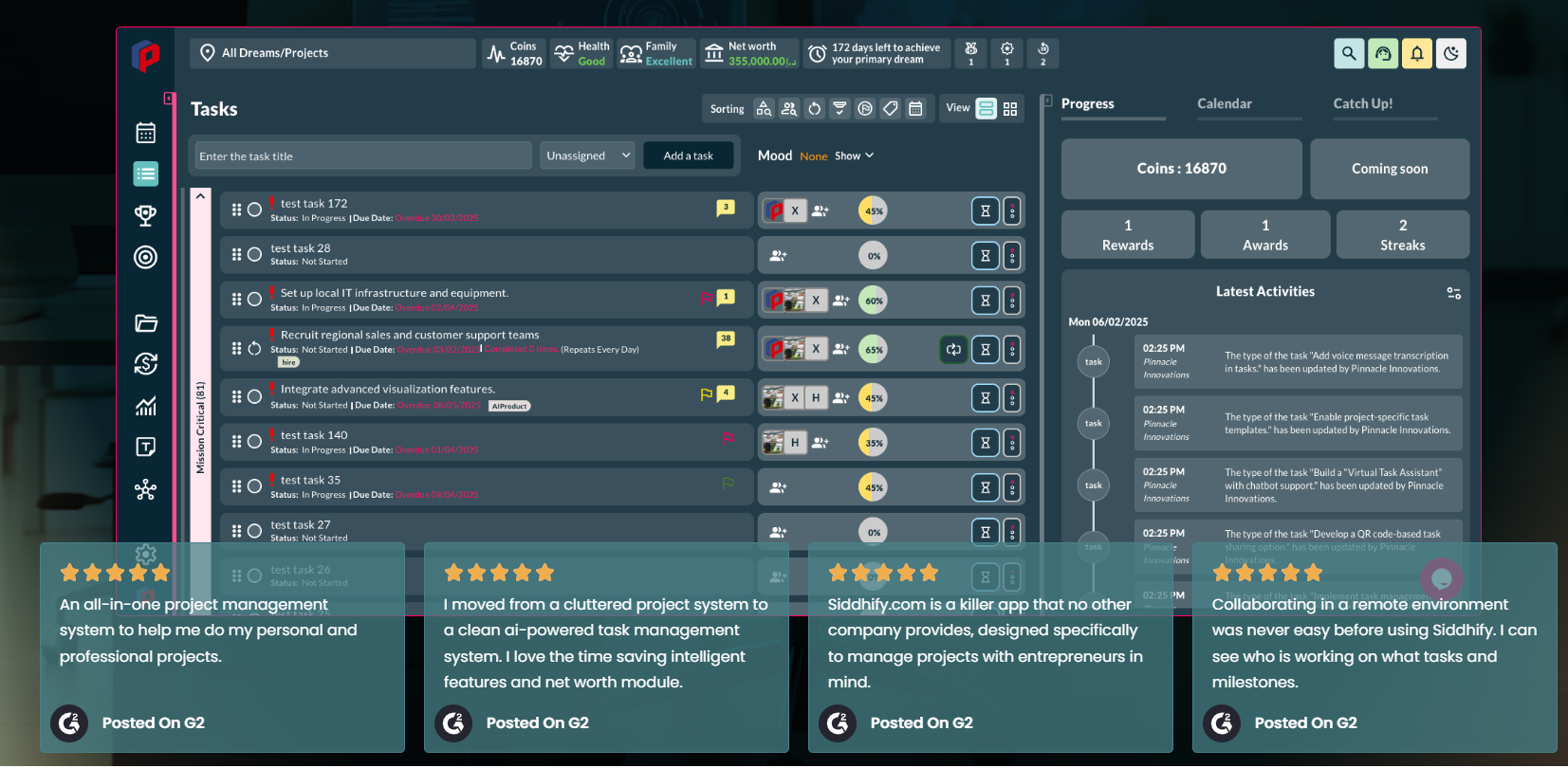Image resolution: width=1568 pixels, height=768 pixels.
Task: Switch to list view layout
Action: tap(987, 109)
